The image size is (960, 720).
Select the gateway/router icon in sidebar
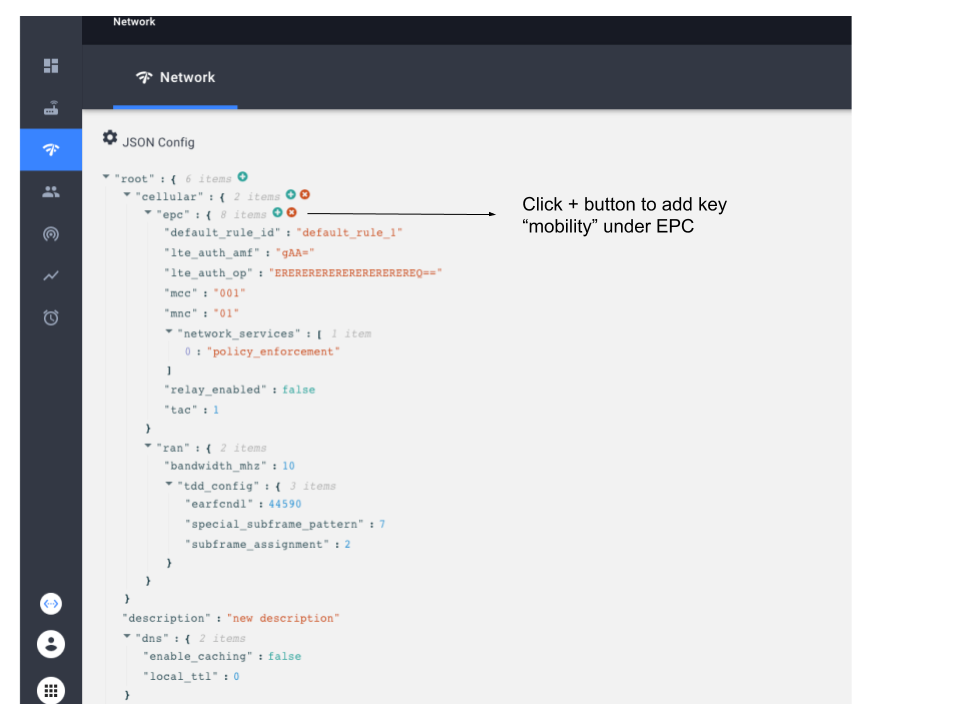point(50,107)
